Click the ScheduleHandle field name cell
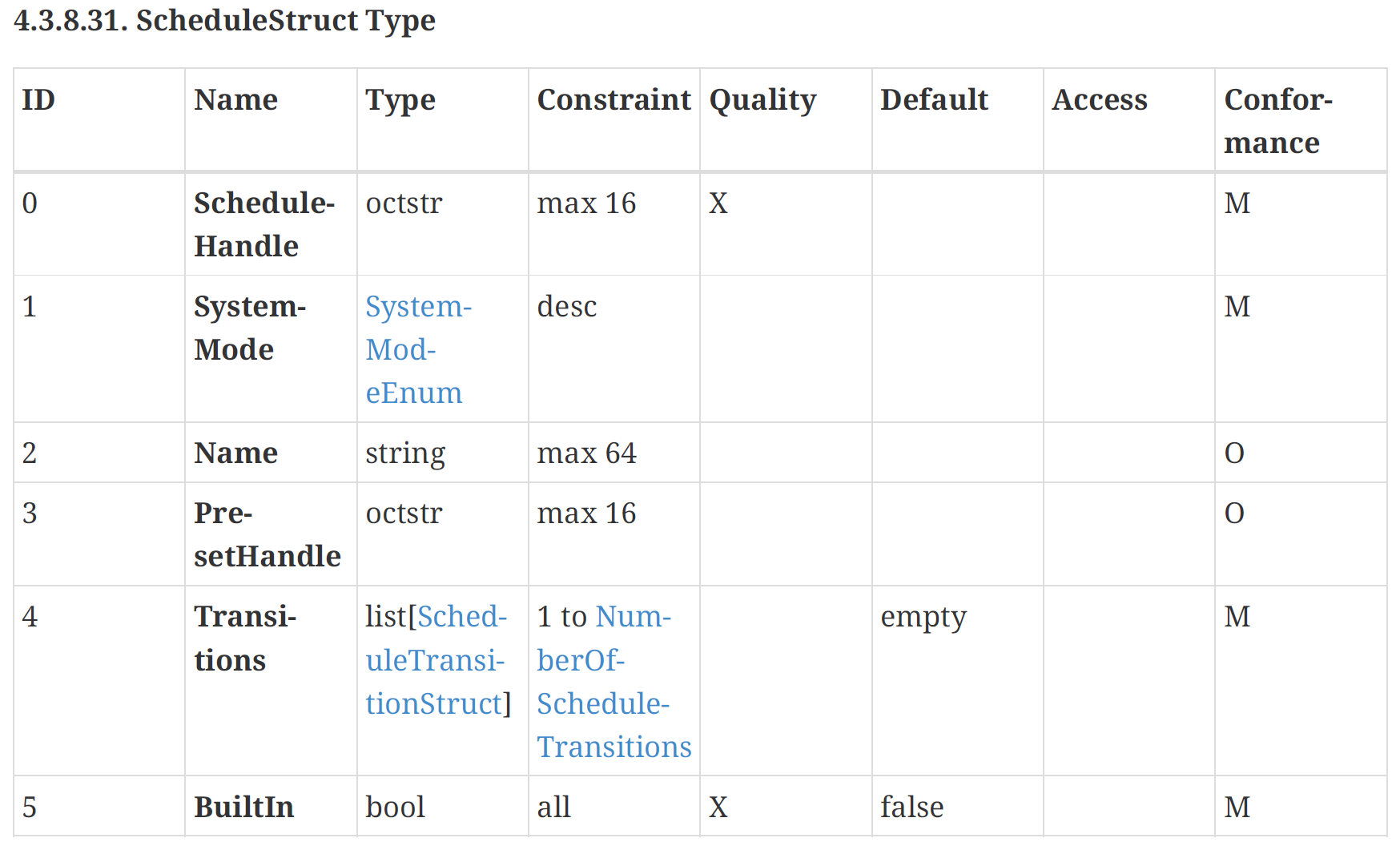Screen dimensions: 1400x846 coord(264,224)
